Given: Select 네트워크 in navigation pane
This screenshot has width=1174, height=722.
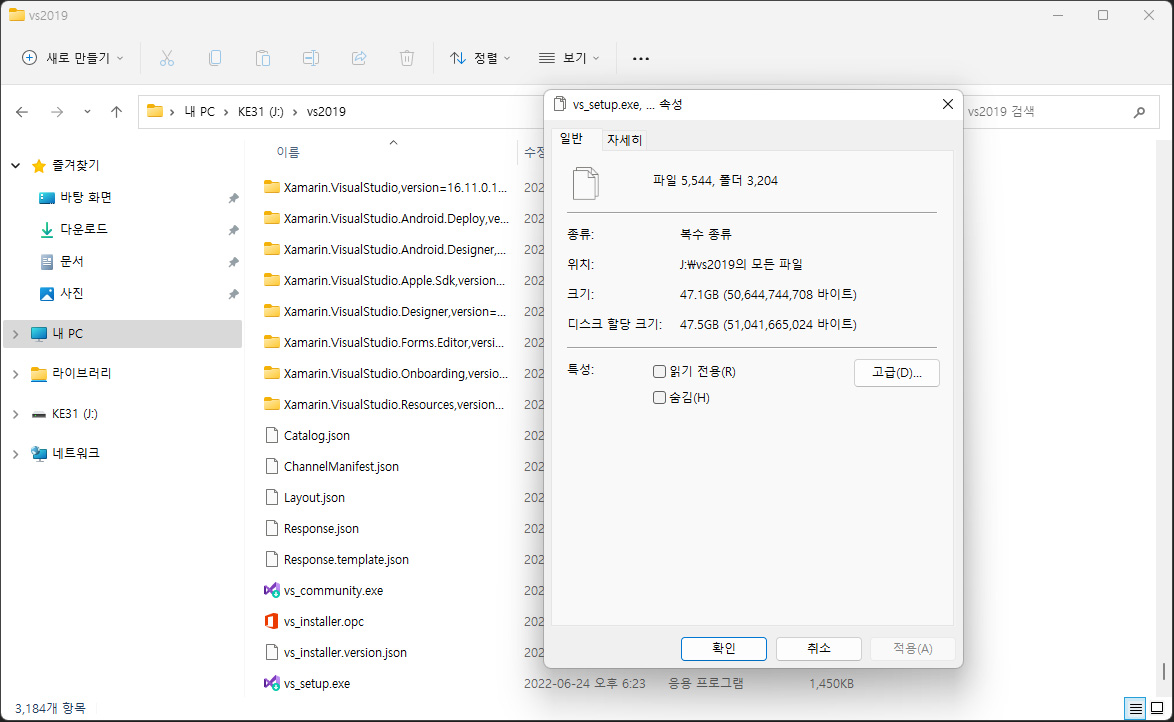Looking at the screenshot, I should pos(65,453).
